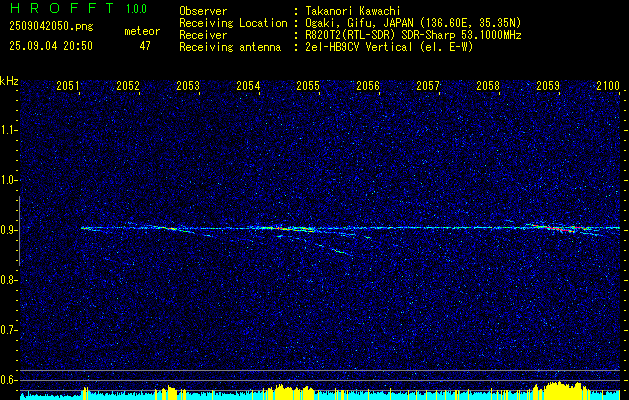Click the yellow power bars under 2059
This screenshot has height=400, width=629.
coord(560,389)
